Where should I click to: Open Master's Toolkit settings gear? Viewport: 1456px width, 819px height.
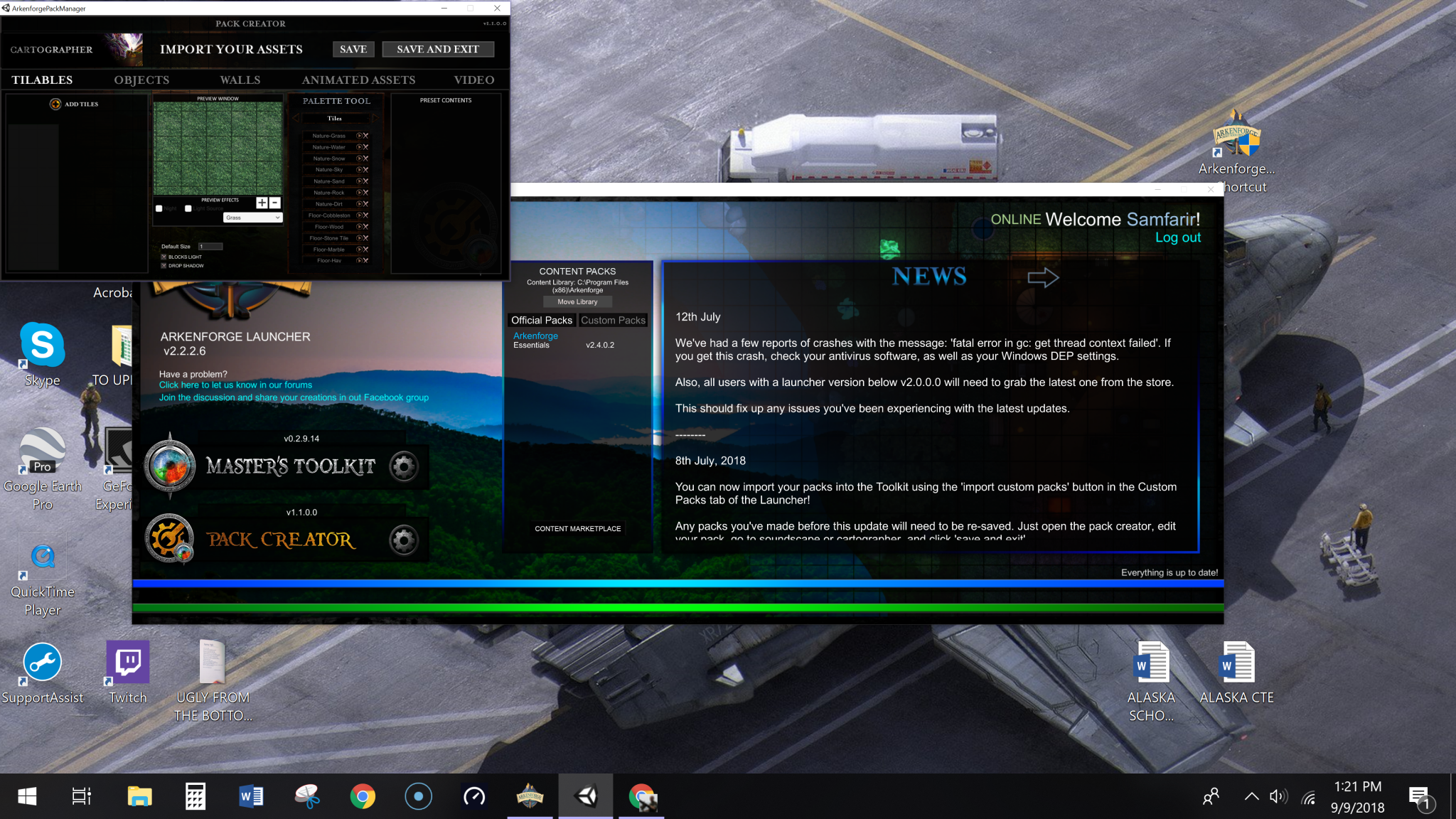[404, 466]
